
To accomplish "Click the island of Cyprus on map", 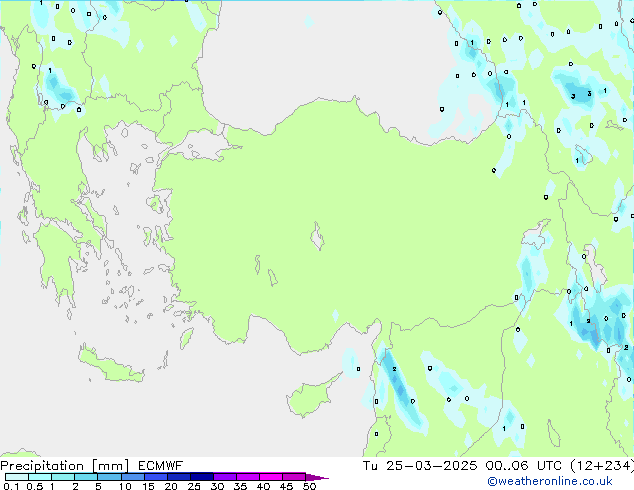I will [x=311, y=396].
